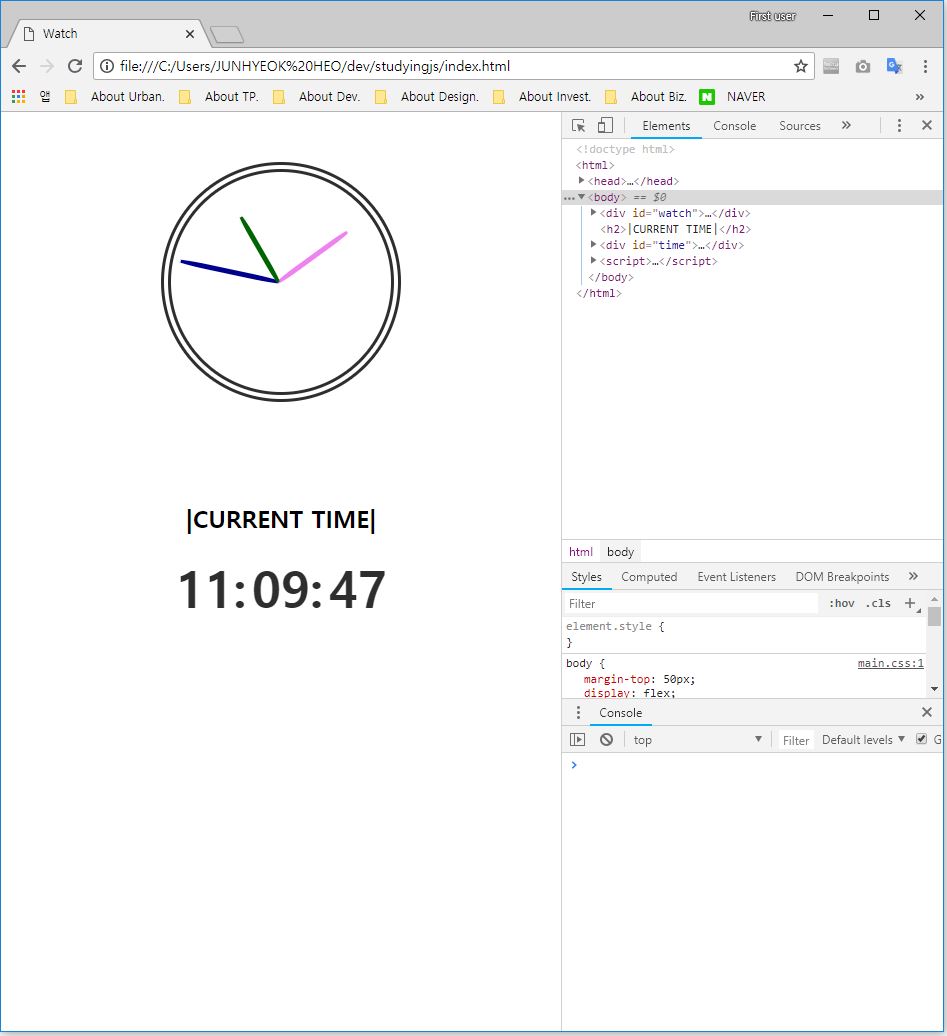Expand the div id="time" node
This screenshot has width=947, height=1036.
coord(593,244)
